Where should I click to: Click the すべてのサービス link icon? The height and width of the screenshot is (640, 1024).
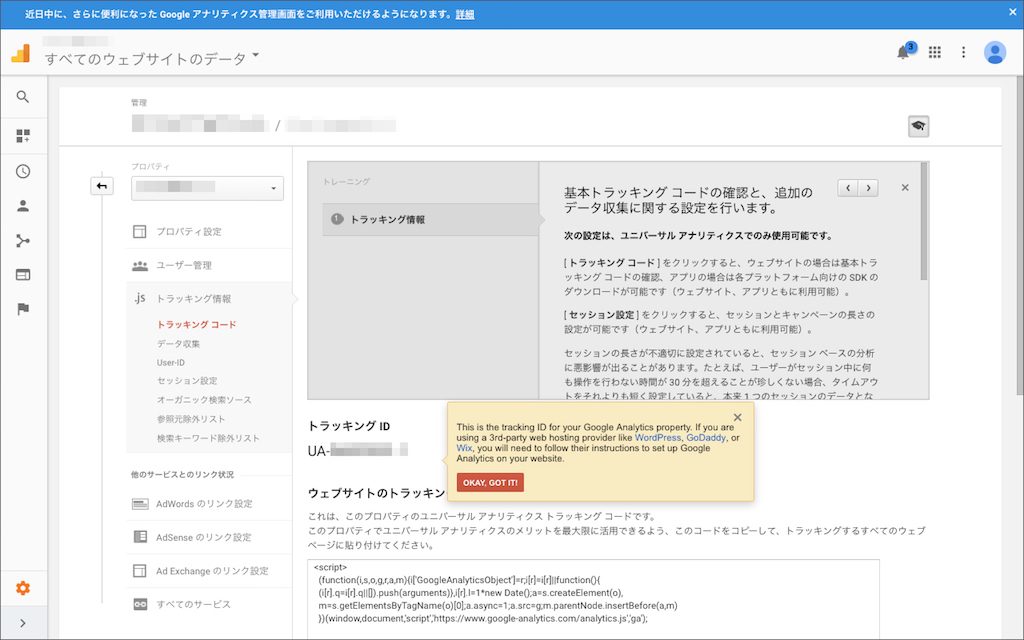(140, 604)
